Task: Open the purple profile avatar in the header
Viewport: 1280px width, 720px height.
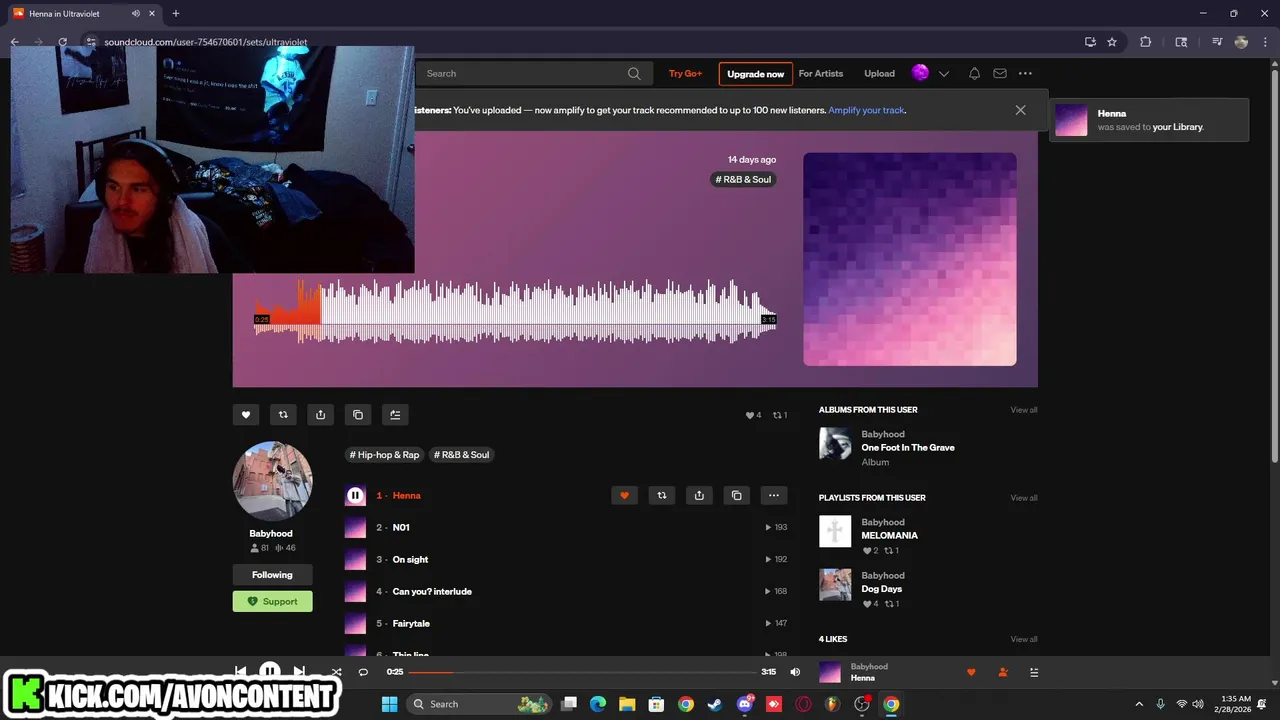Action: [920, 73]
